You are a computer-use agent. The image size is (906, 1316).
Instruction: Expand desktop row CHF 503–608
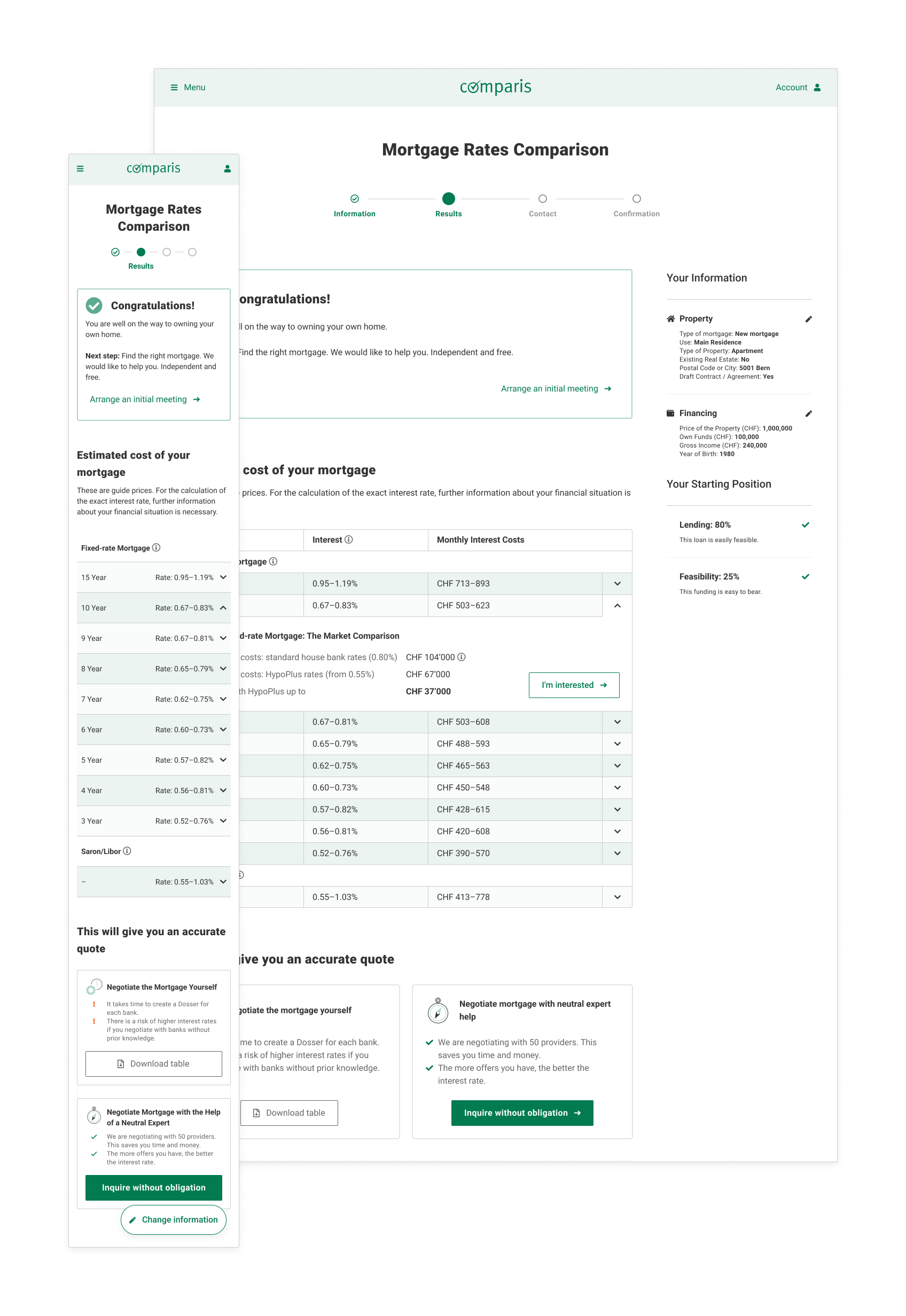coord(618,722)
